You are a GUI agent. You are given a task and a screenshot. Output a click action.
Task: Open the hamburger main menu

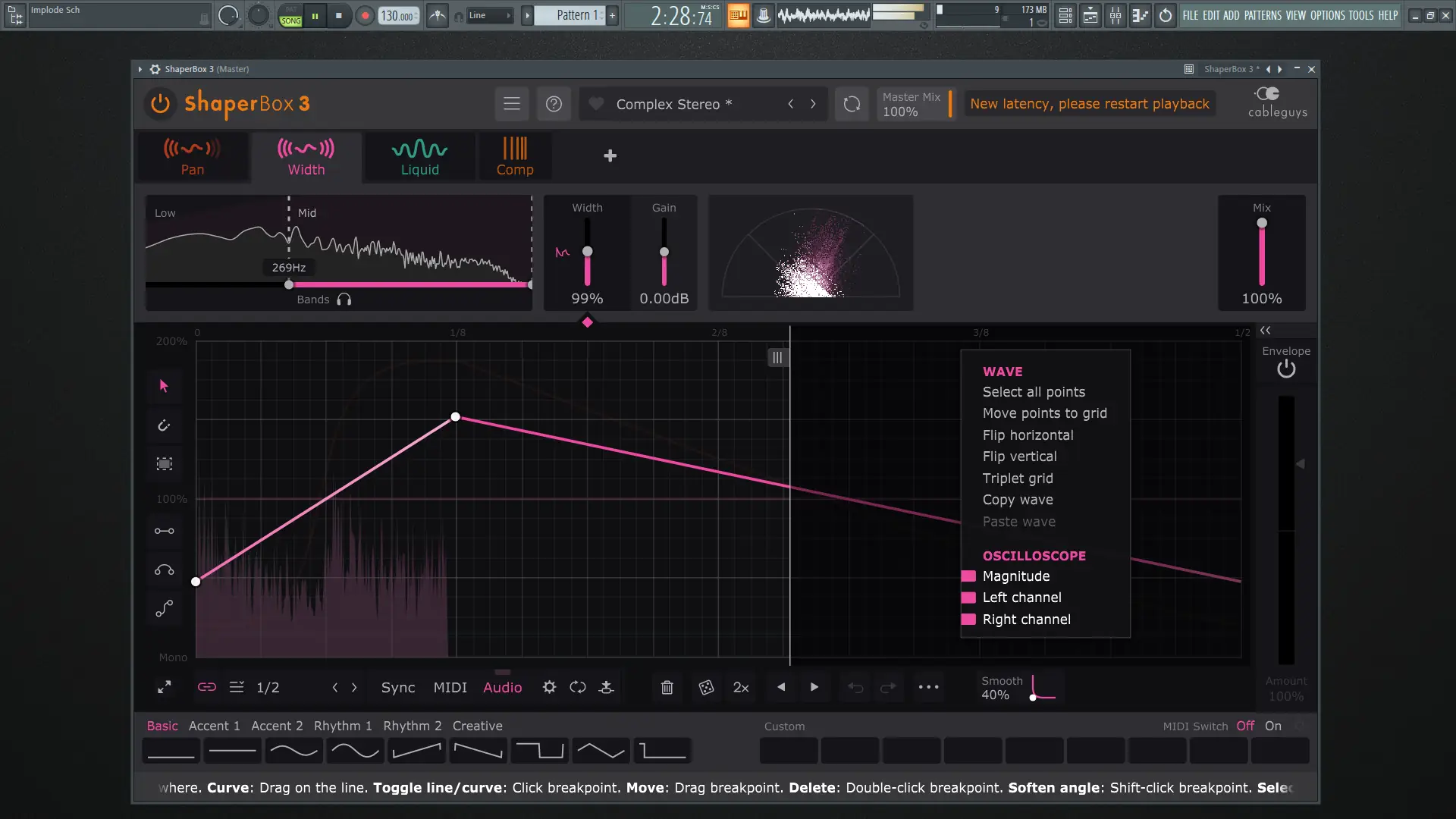[512, 104]
